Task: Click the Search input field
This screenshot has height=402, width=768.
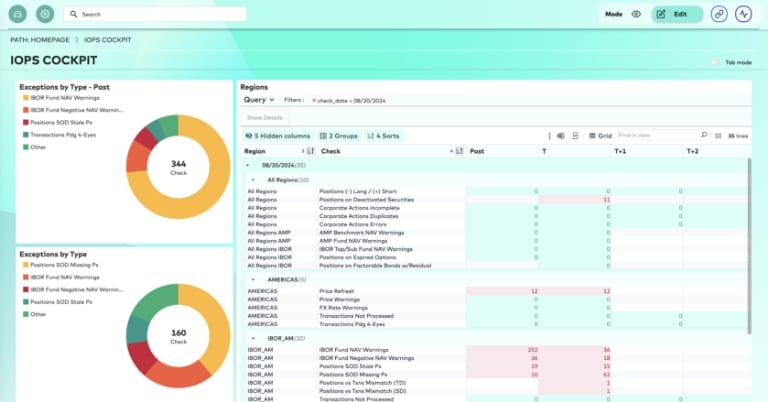Action: (160, 14)
